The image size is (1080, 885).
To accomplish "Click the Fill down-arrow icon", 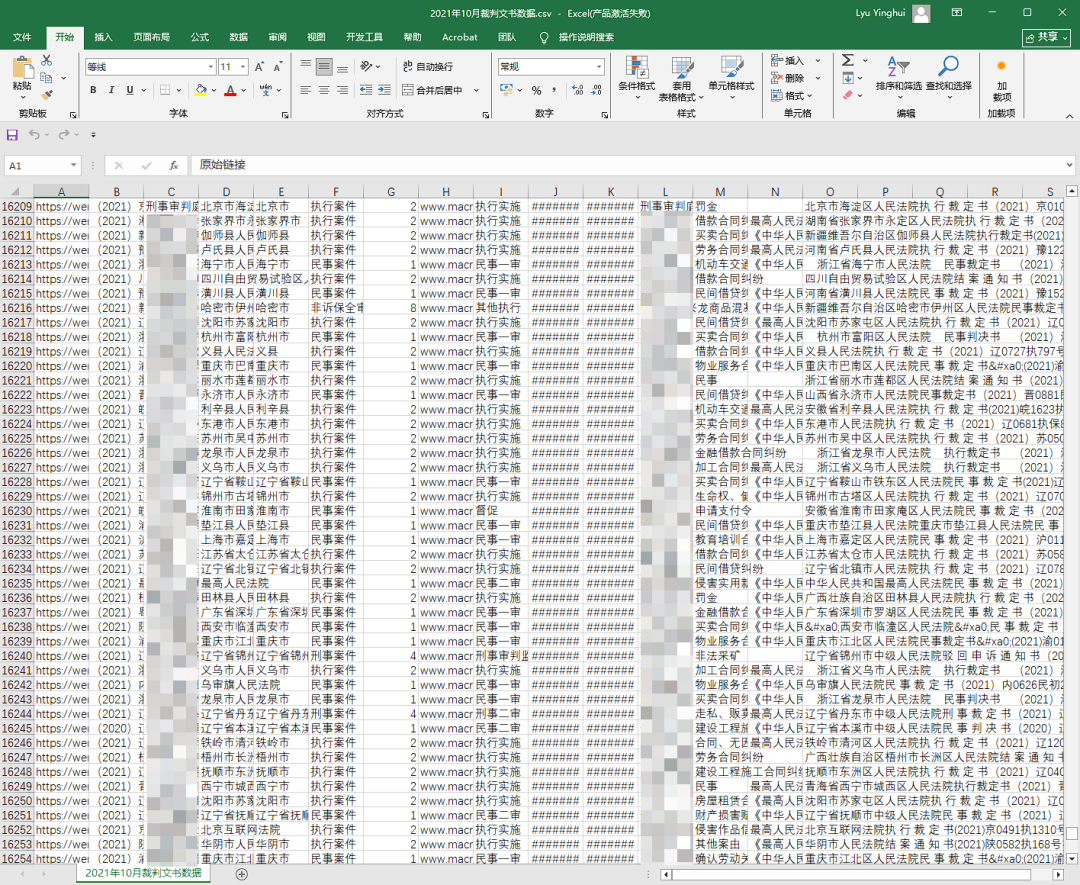I will (849, 78).
